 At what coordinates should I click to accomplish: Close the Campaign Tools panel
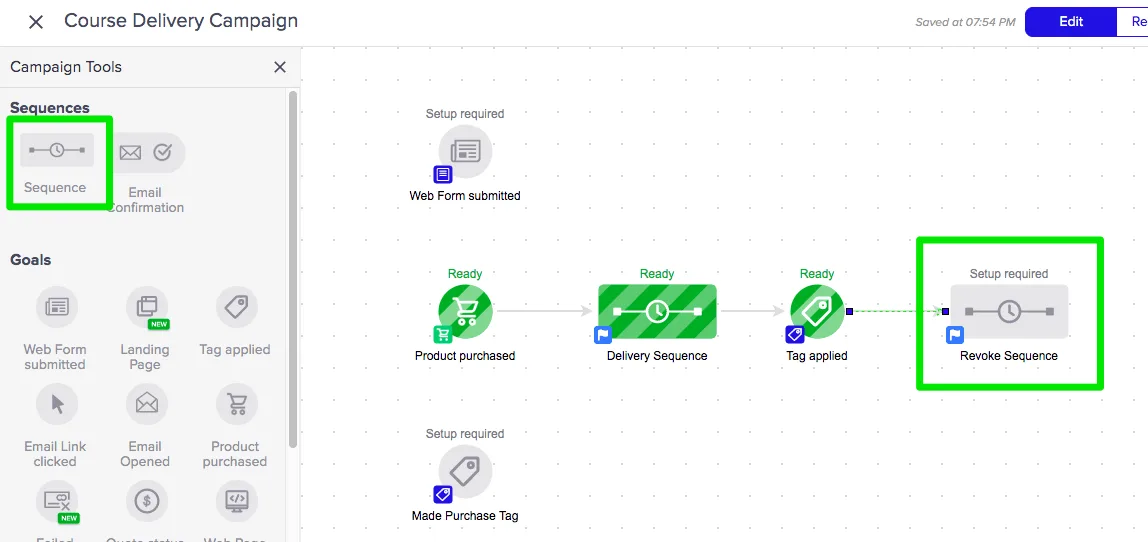280,67
